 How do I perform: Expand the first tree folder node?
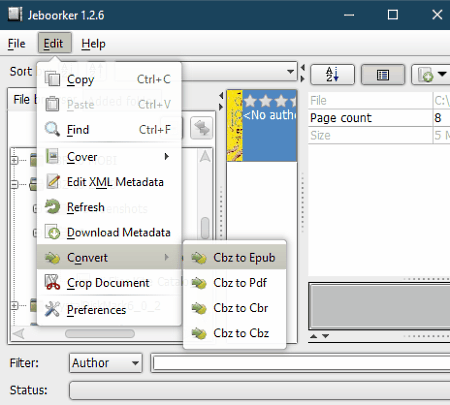coord(14,160)
